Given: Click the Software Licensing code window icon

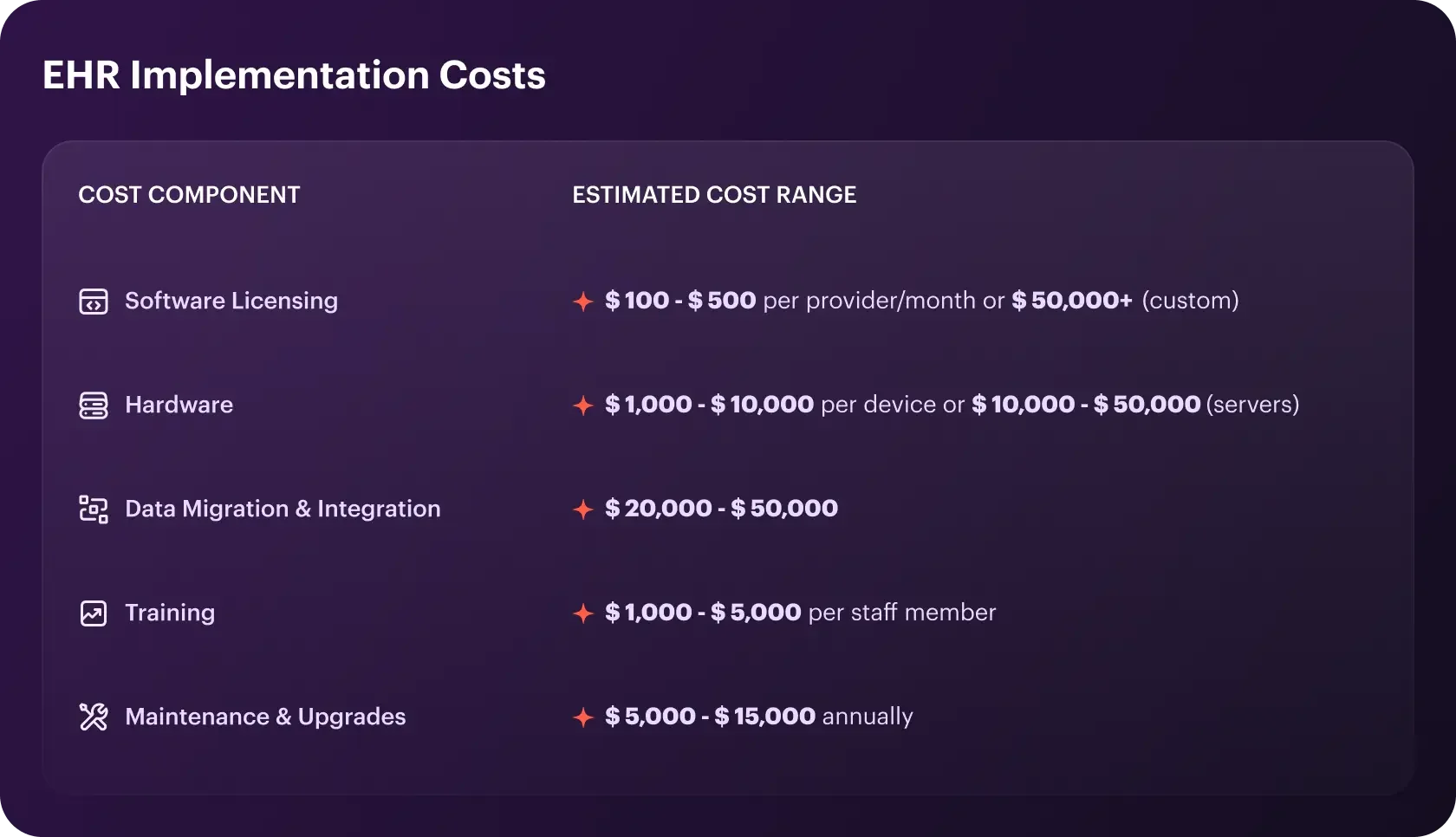Looking at the screenshot, I should tap(94, 302).
